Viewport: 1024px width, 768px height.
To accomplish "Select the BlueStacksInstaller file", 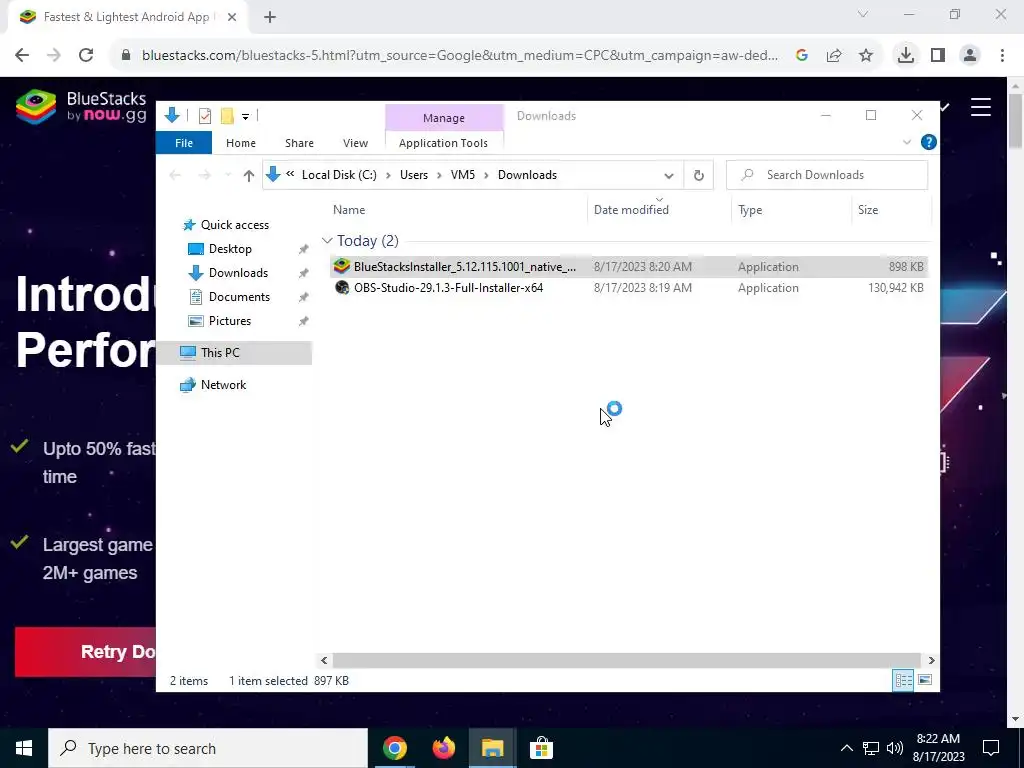I will point(628,266).
